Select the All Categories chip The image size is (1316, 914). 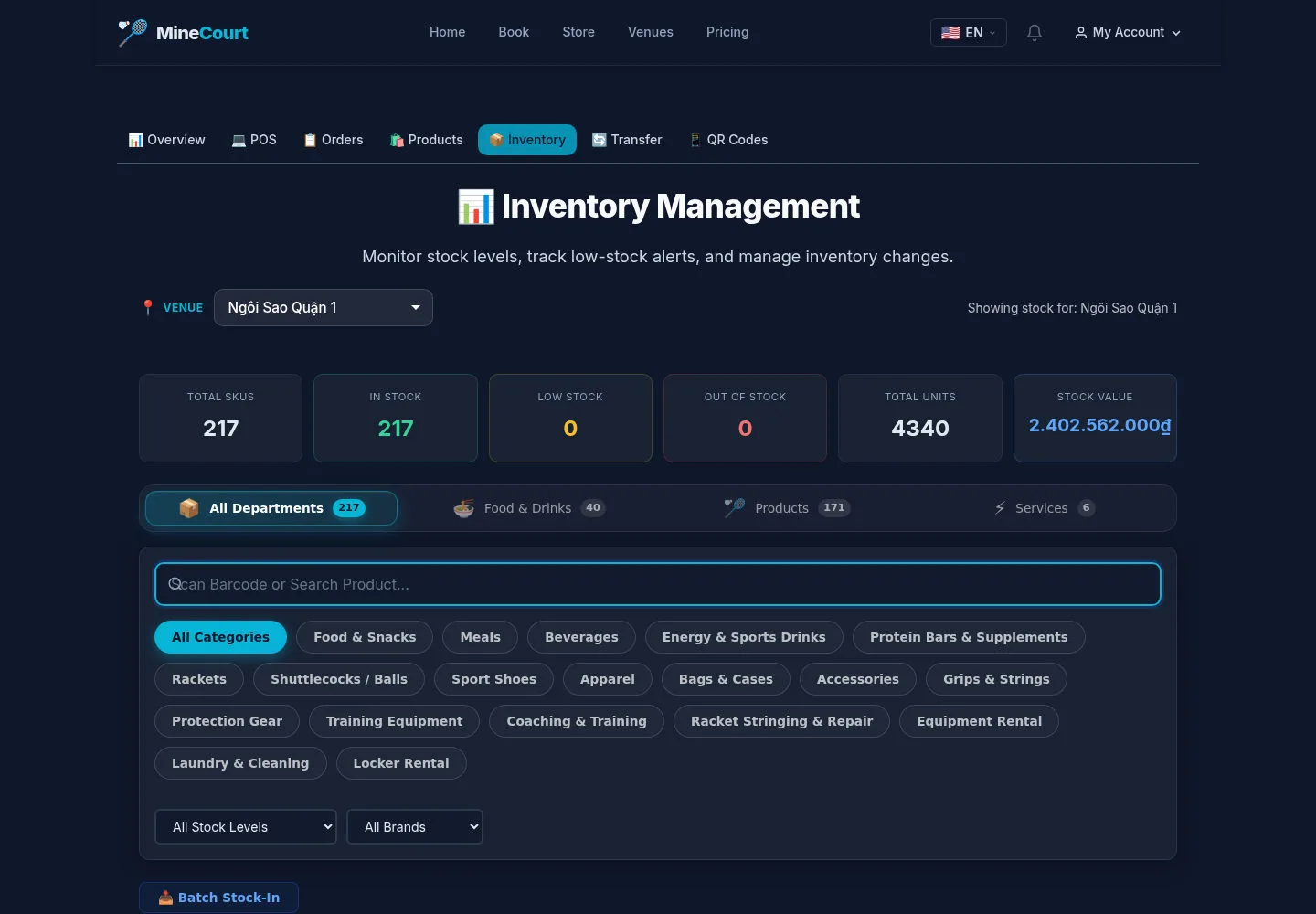pyautogui.click(x=220, y=637)
